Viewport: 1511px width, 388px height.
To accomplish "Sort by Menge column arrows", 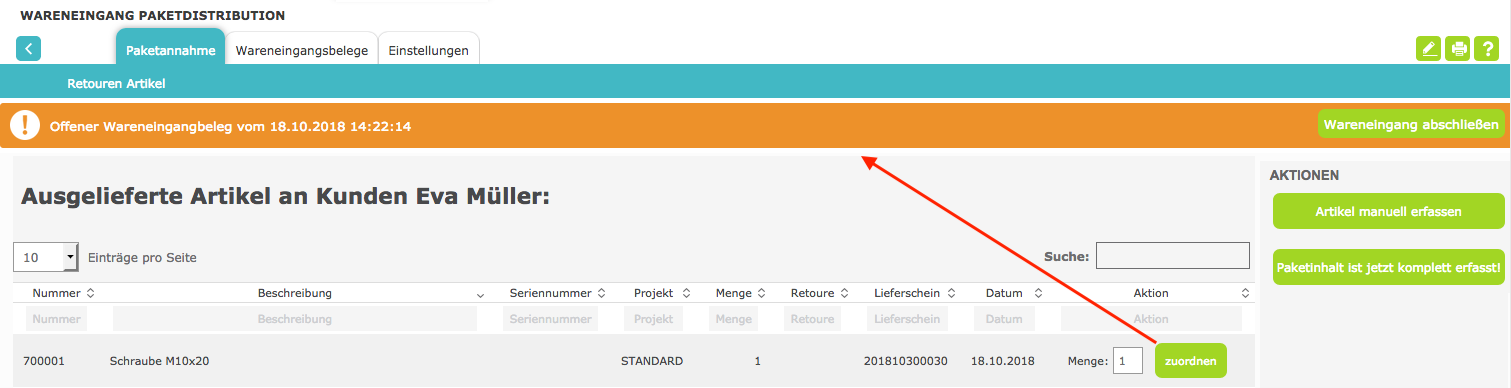I will point(762,293).
